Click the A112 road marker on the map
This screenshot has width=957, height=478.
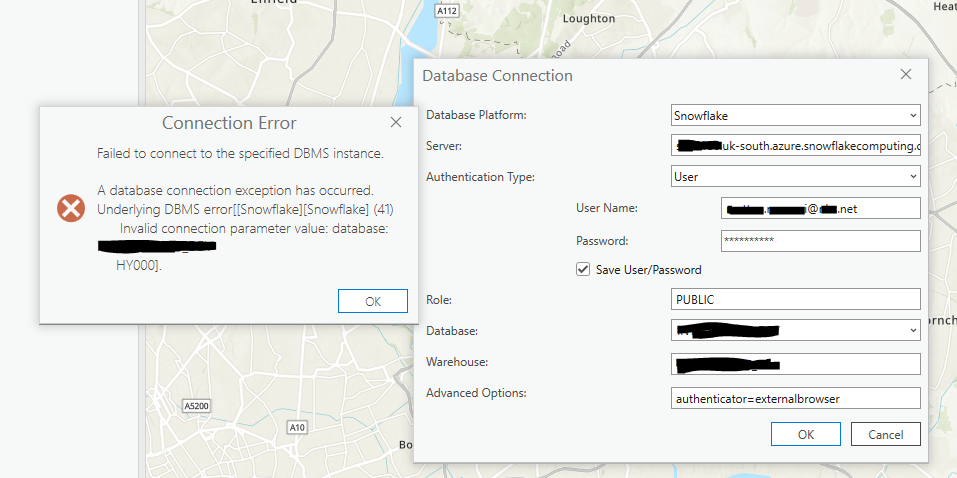click(447, 11)
